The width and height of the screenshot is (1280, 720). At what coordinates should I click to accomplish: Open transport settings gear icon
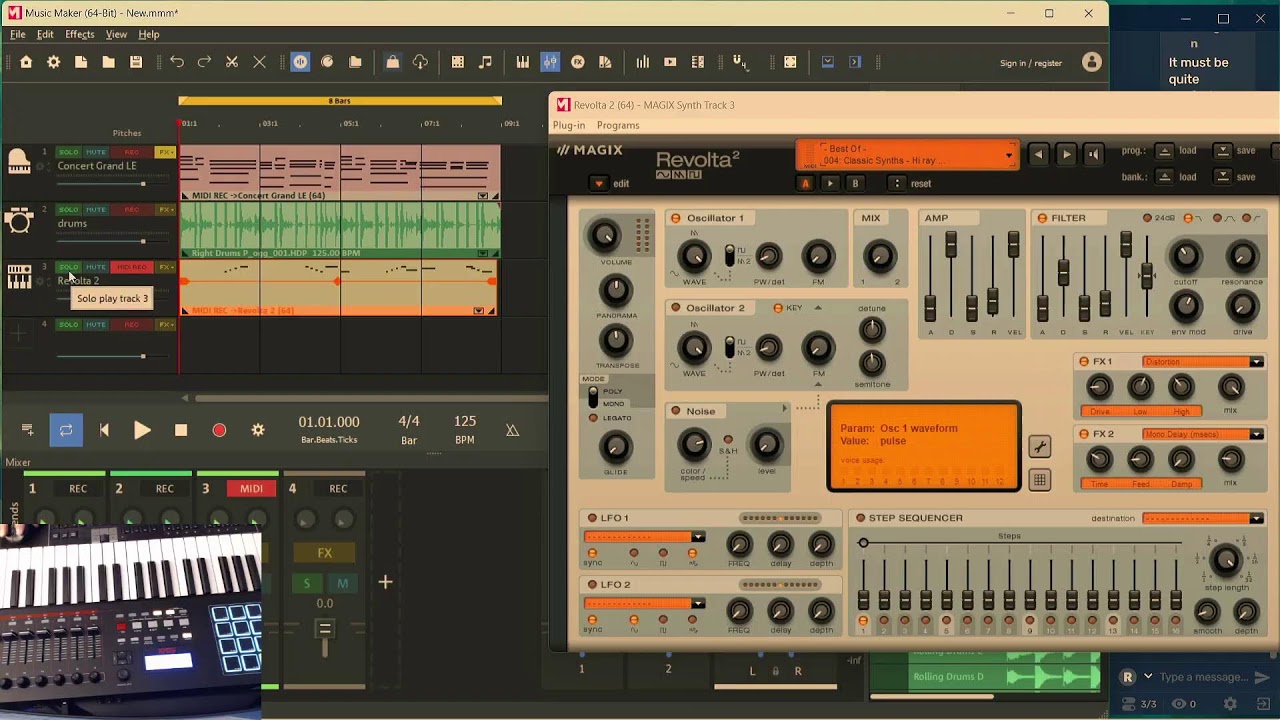(258, 430)
